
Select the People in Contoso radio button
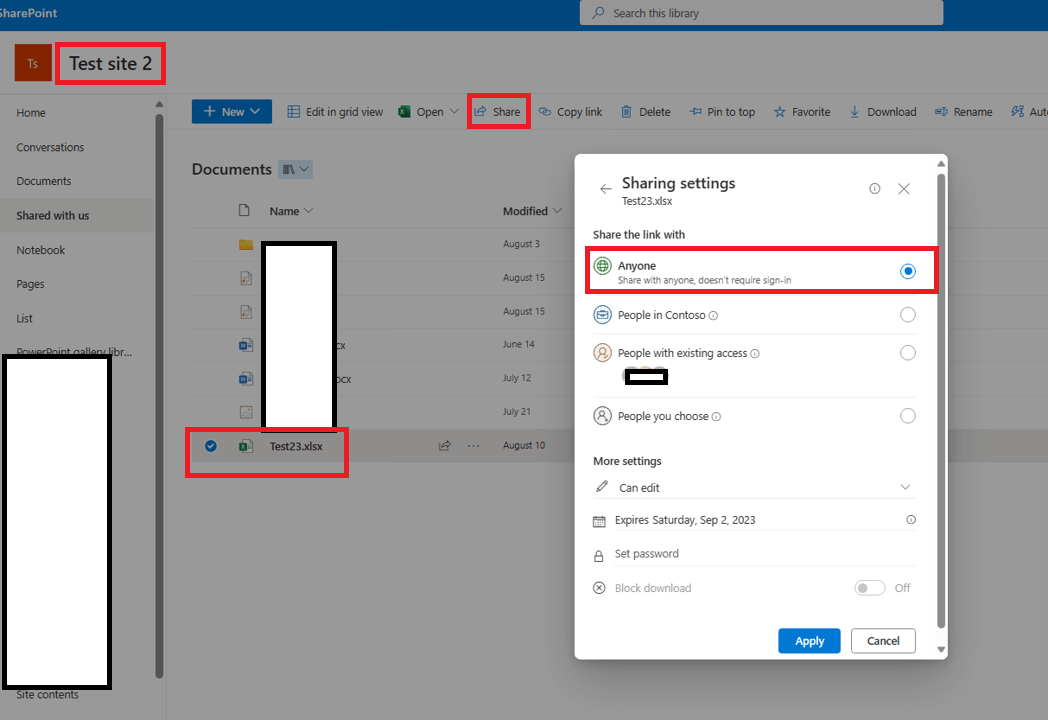click(907, 315)
